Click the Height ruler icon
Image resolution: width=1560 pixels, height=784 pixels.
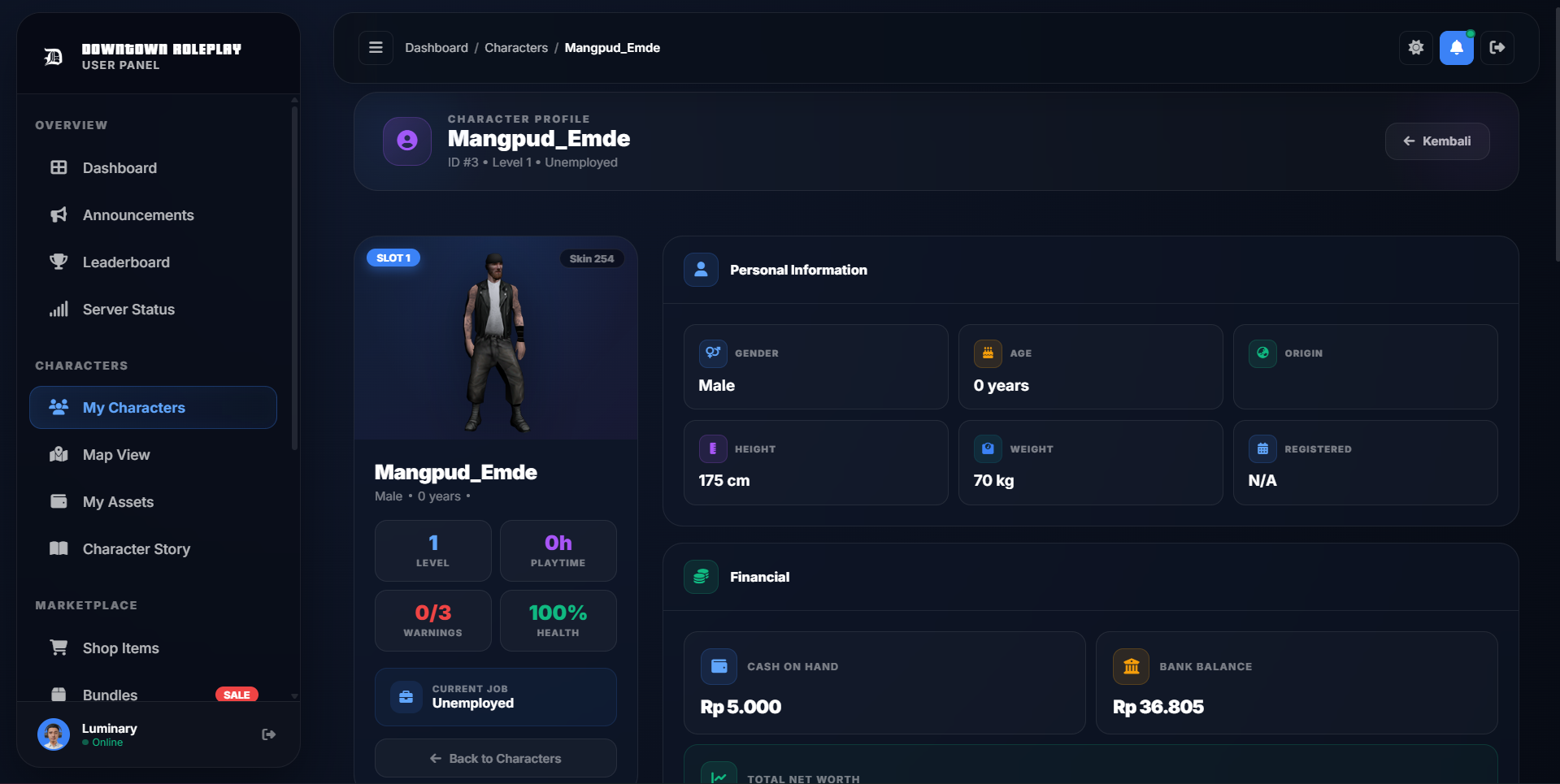713,448
